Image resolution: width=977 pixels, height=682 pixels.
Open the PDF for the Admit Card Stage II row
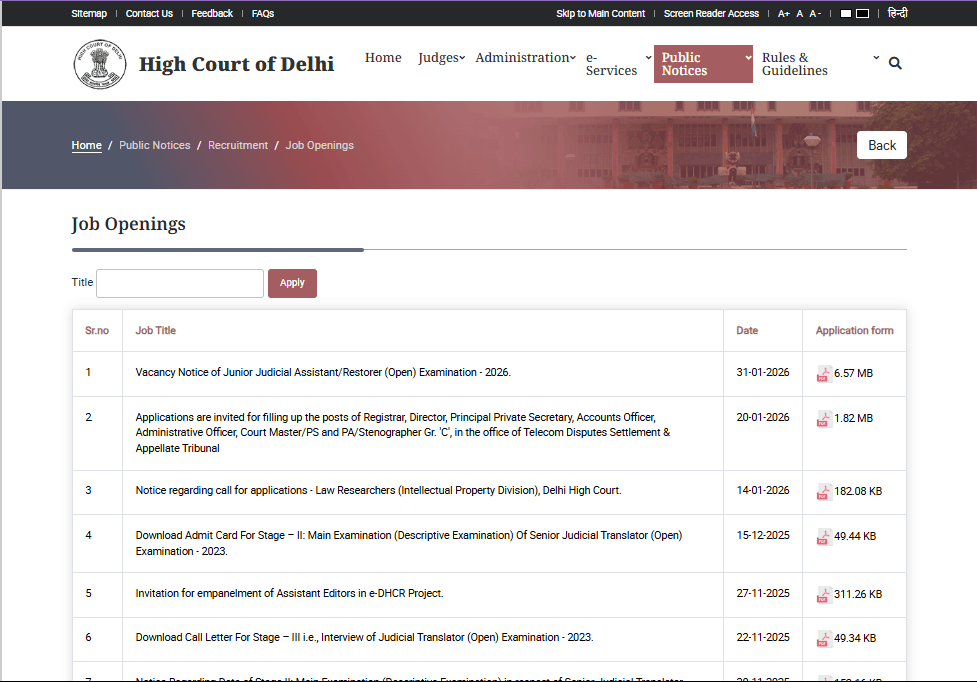click(824, 536)
